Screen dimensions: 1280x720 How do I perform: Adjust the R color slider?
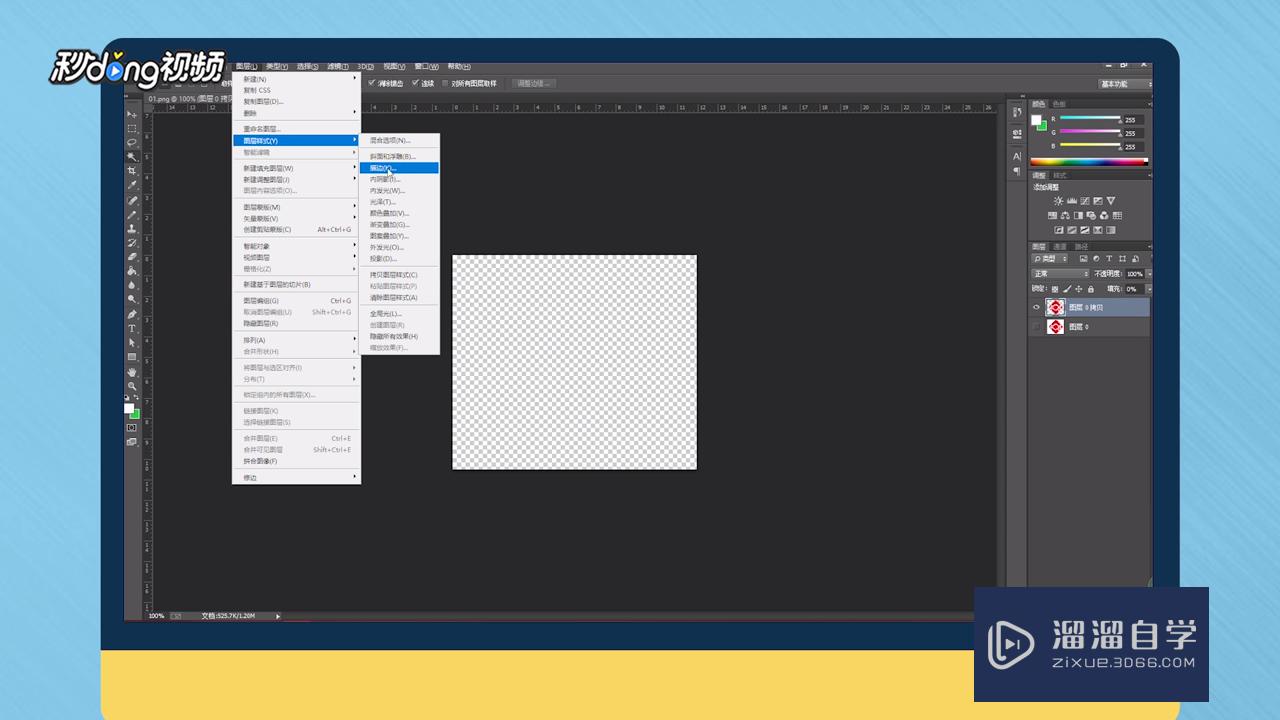point(1089,119)
